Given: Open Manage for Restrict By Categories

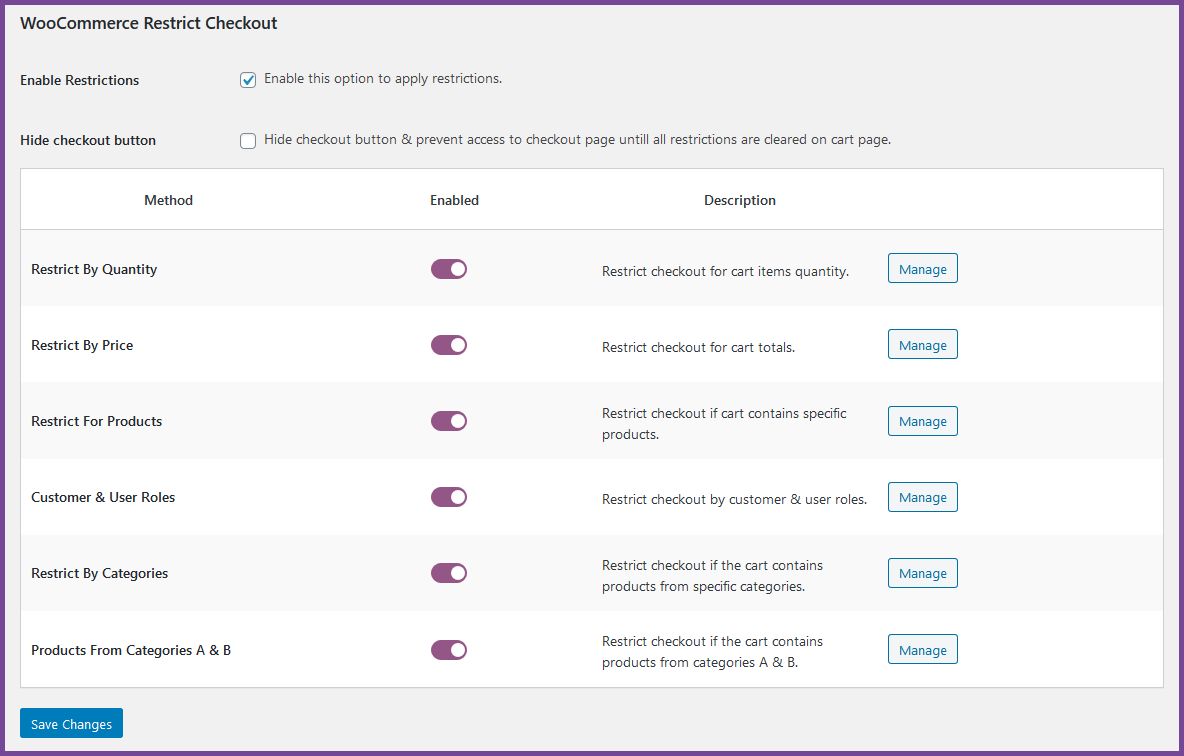Looking at the screenshot, I should tap(923, 573).
